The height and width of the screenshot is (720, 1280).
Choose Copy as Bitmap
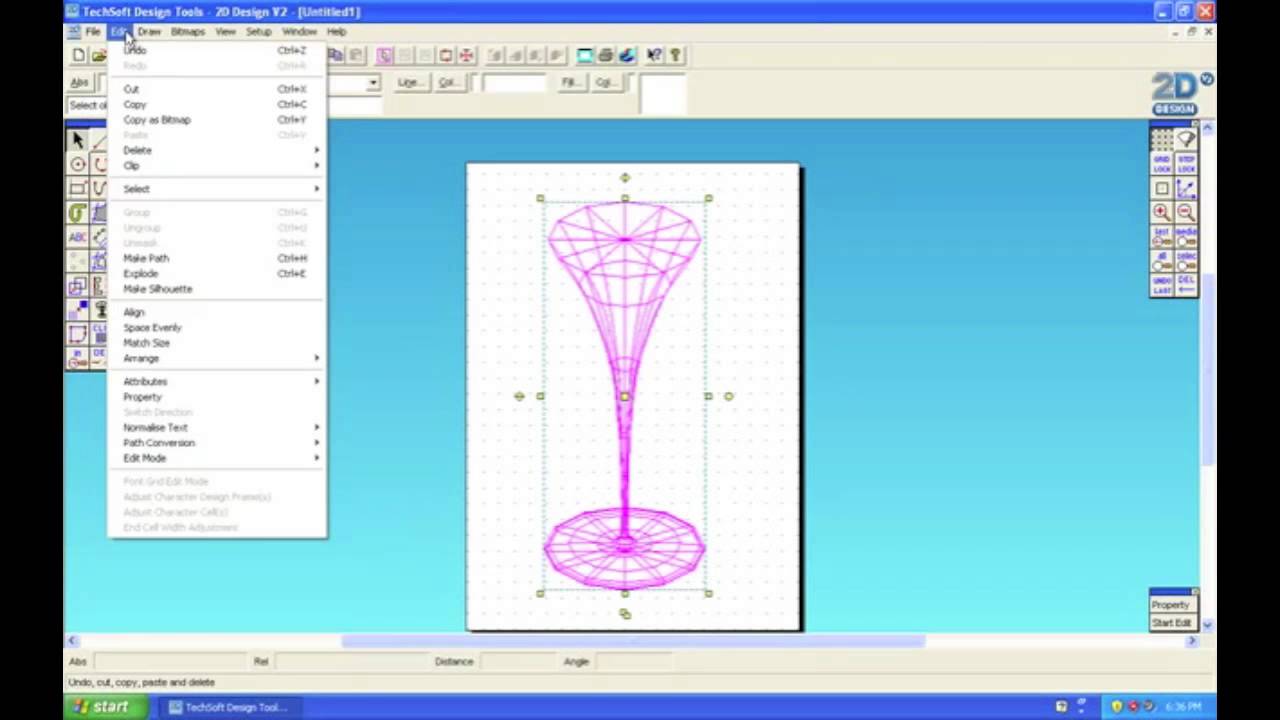coord(216,120)
